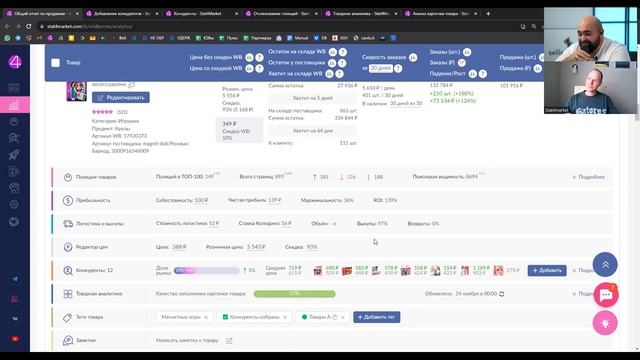
Task: Click help icon beside Цена без скидки WB
Action: (x=259, y=58)
